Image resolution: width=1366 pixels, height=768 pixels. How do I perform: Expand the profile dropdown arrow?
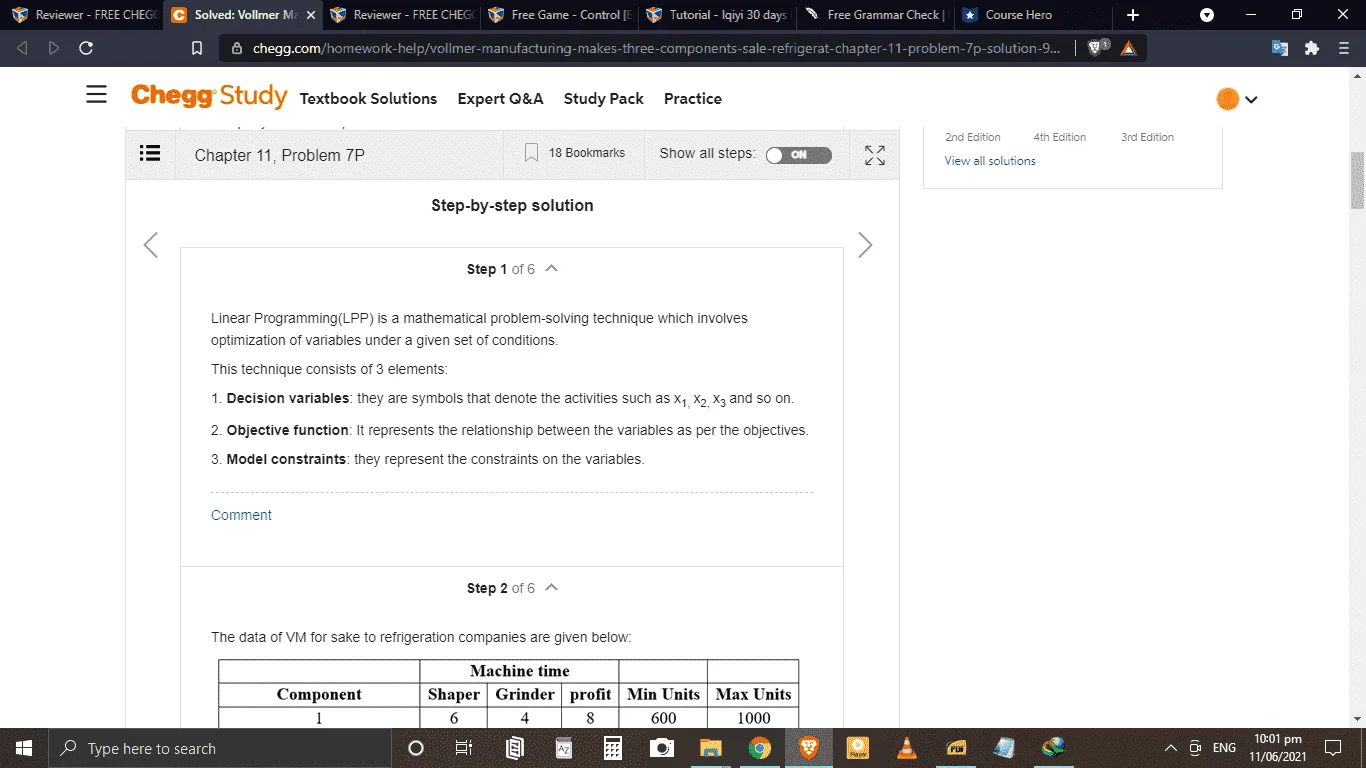(x=1251, y=100)
